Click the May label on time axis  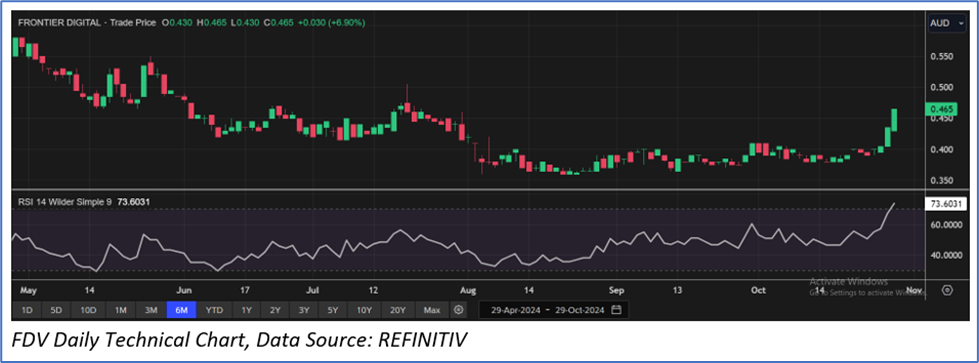[29, 291]
